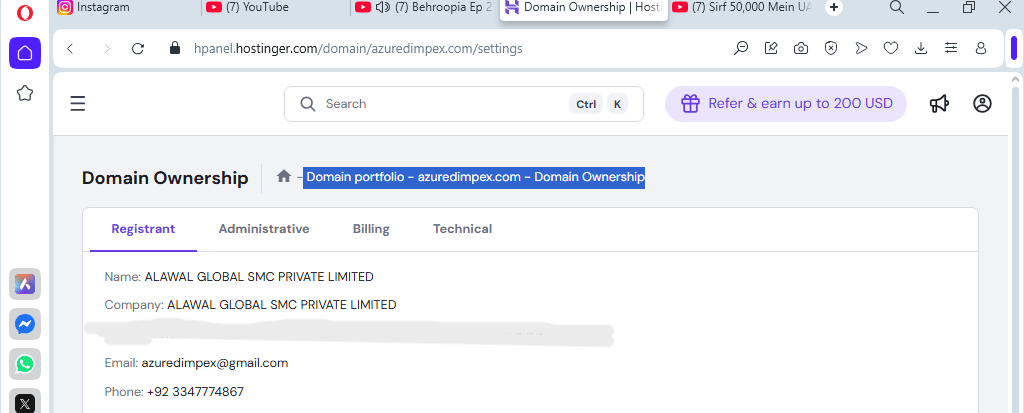Switch to the (7) YouTube tab

pyautogui.click(x=276, y=8)
